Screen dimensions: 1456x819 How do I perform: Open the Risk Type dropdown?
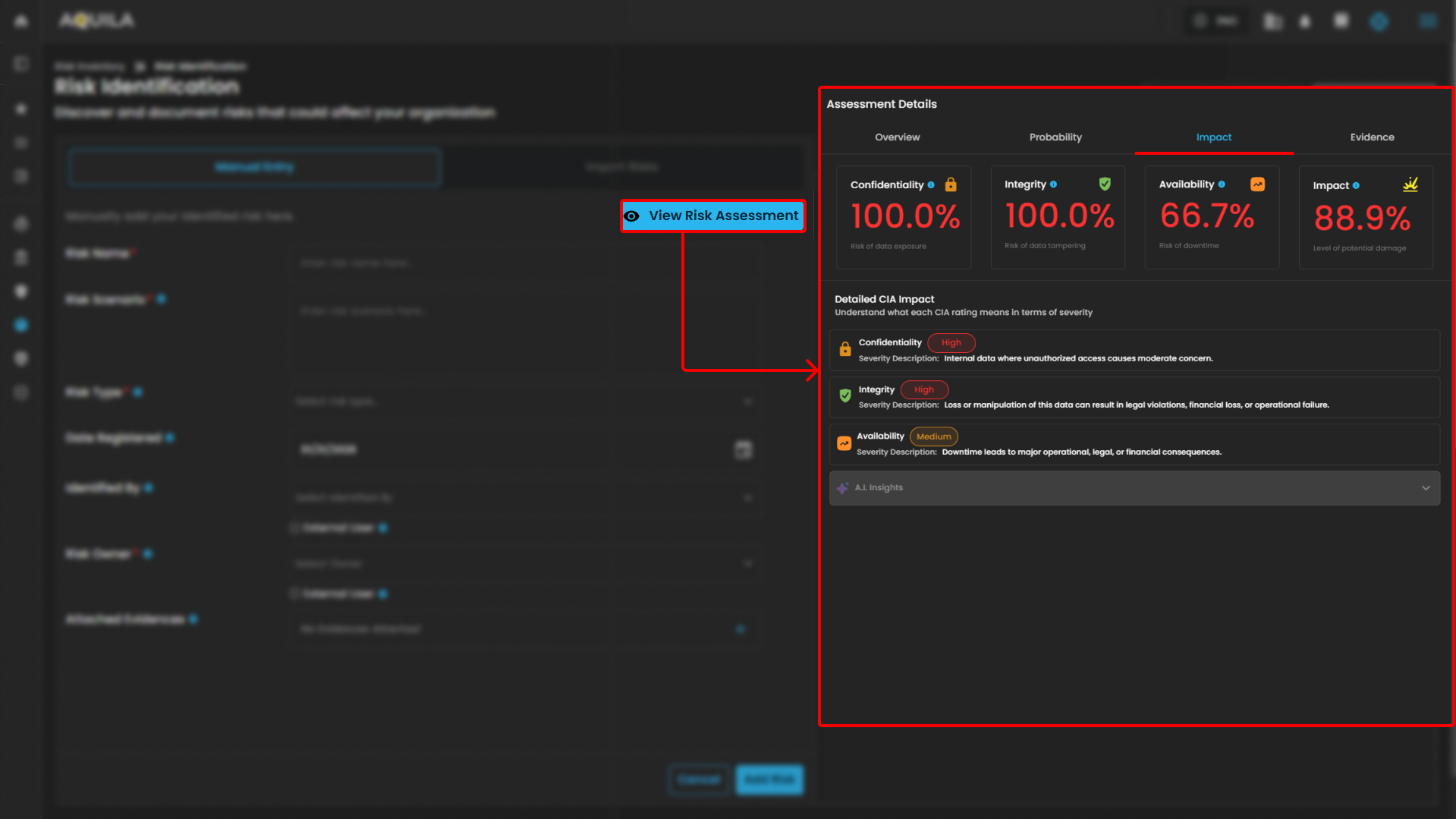pyautogui.click(x=524, y=402)
